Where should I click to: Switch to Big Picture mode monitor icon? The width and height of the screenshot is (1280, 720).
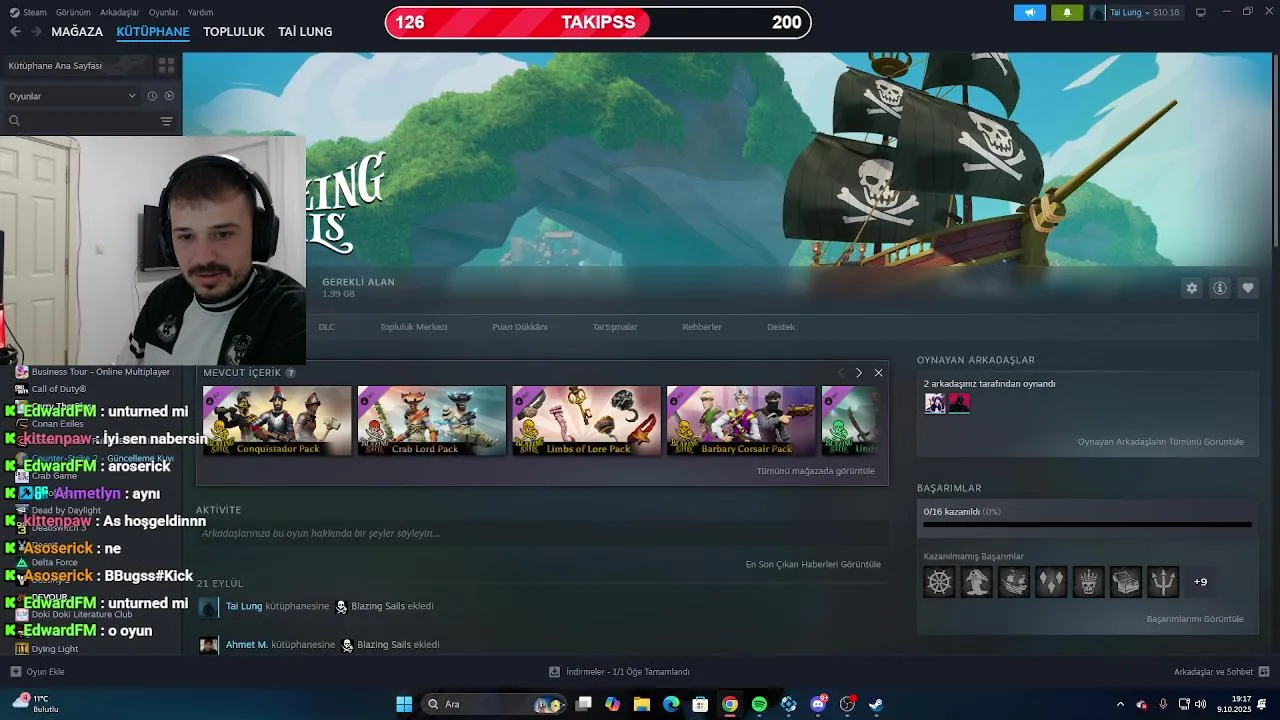(1201, 12)
